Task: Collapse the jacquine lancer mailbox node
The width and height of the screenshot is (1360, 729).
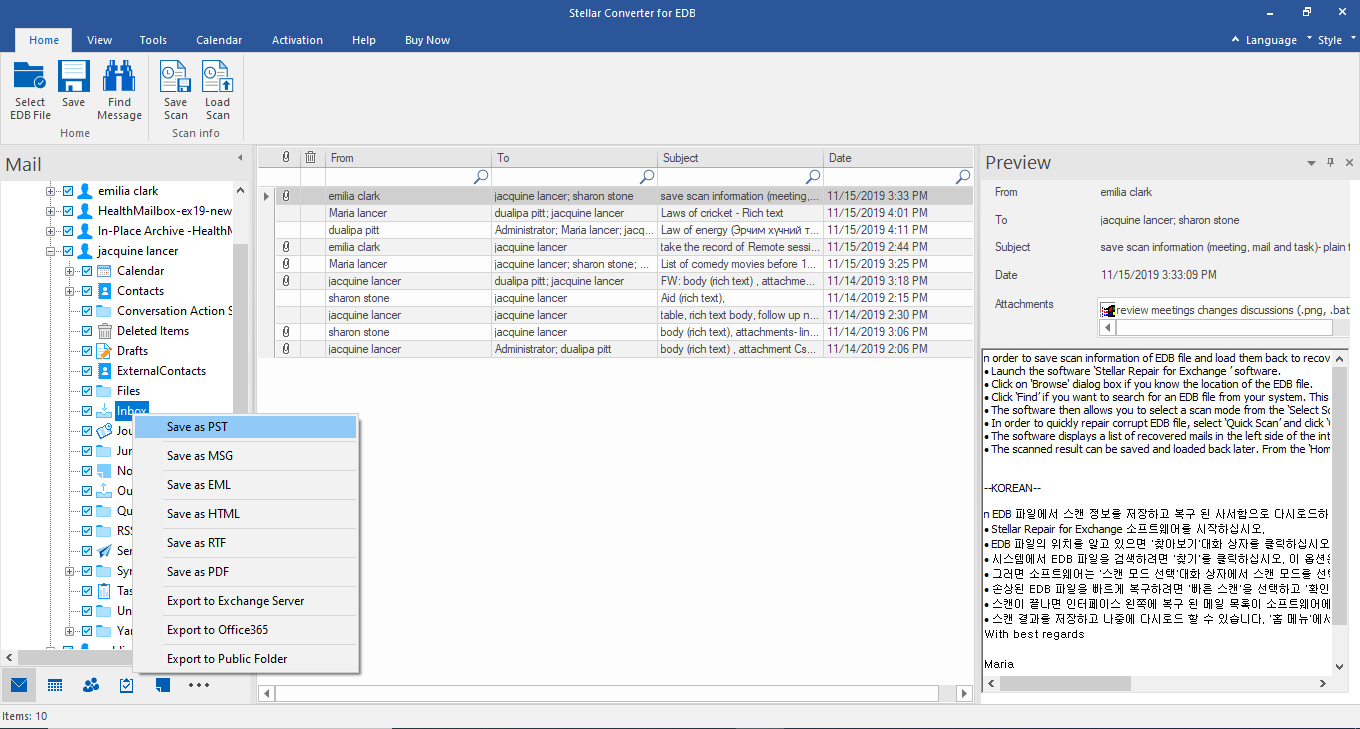Action: pyautogui.click(x=51, y=251)
